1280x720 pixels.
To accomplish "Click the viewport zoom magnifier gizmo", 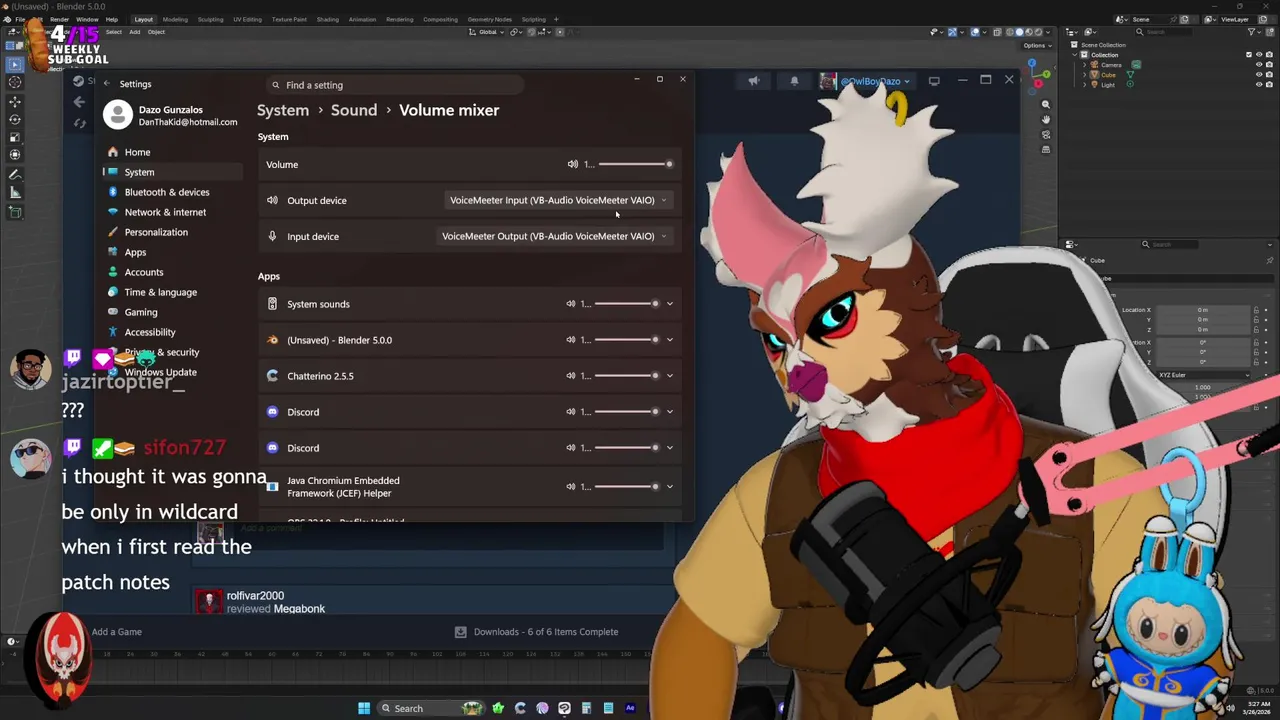I will (1046, 104).
